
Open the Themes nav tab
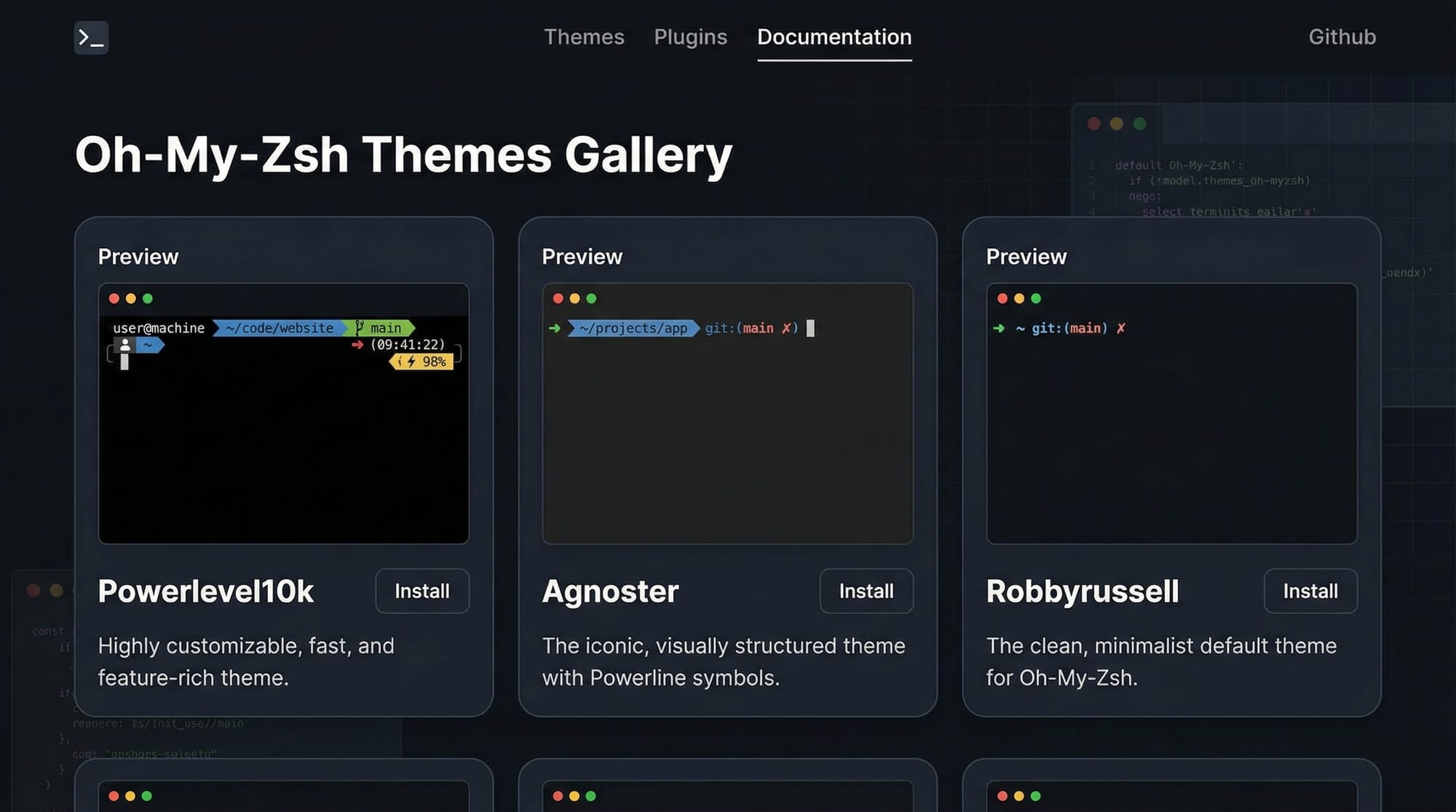coord(584,37)
